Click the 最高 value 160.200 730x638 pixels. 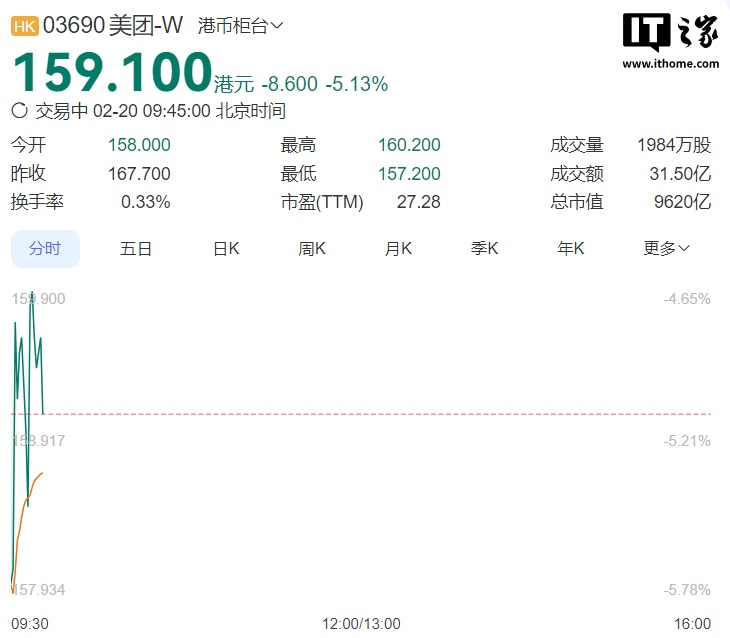(x=409, y=145)
